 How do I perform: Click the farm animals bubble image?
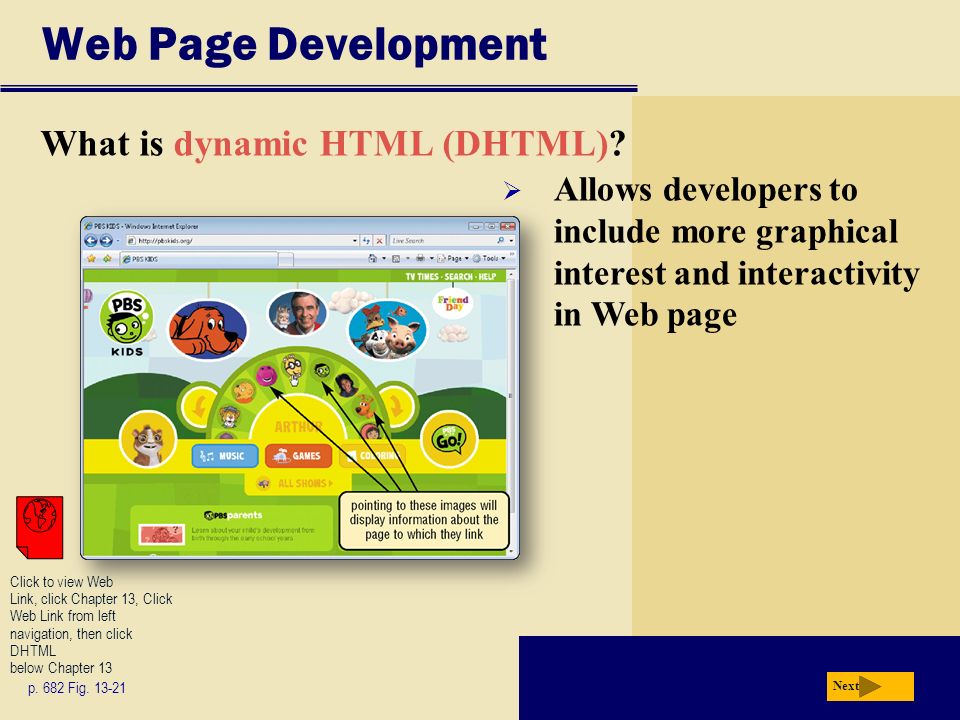(387, 329)
